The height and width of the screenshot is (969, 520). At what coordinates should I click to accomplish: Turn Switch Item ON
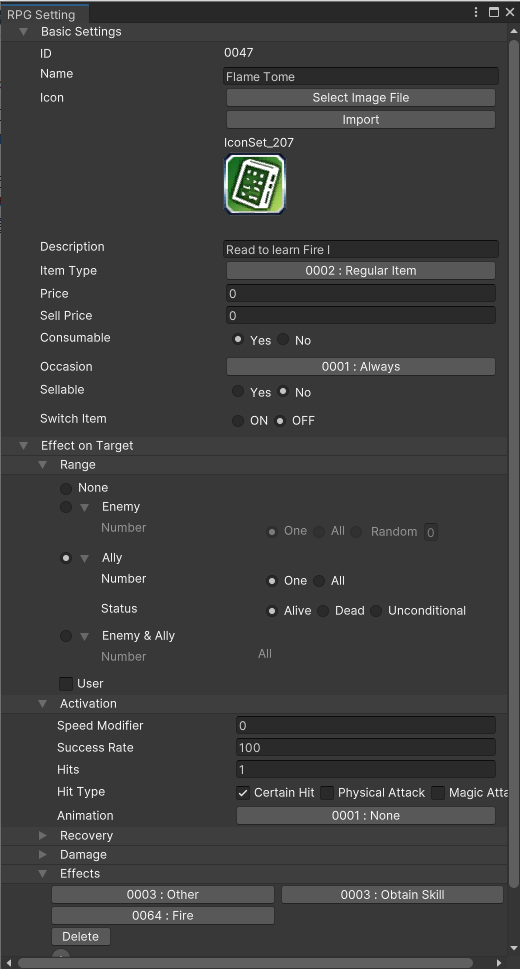pos(238,421)
